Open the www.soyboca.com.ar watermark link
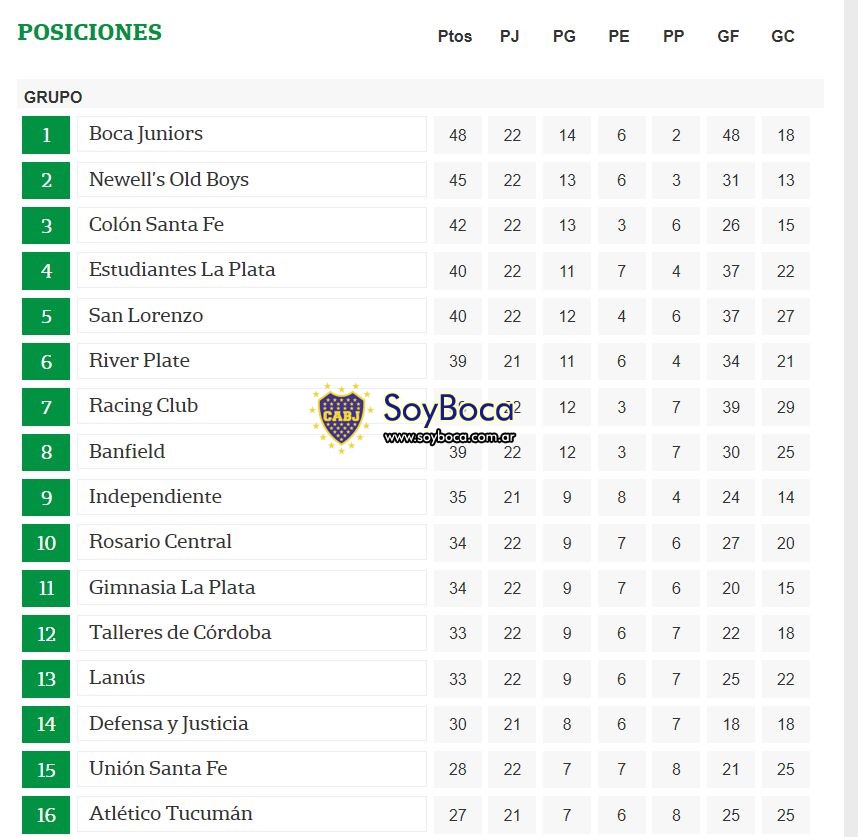Viewport: 858px width, 837px height. click(x=450, y=437)
